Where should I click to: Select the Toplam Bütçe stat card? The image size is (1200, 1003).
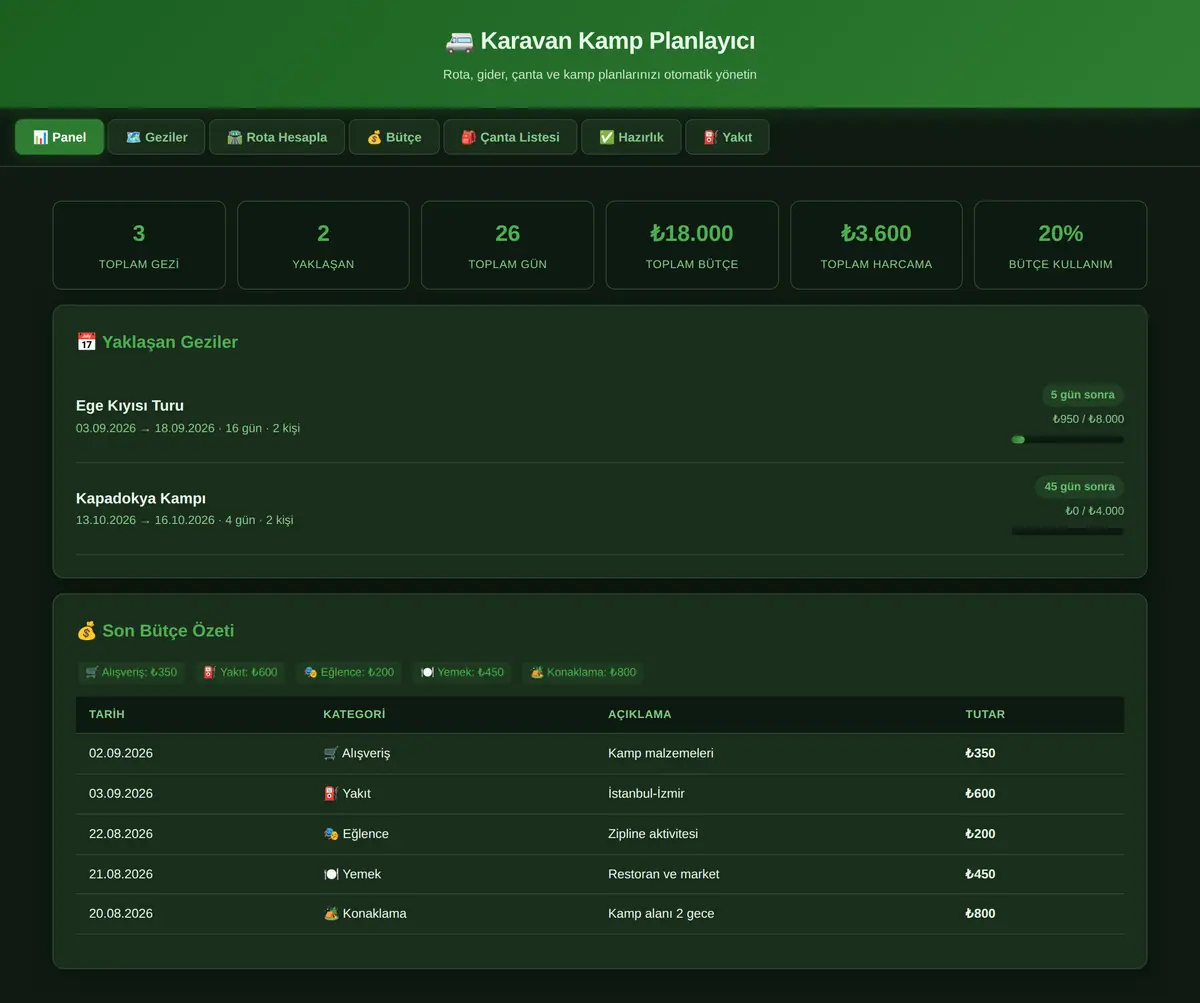tap(692, 245)
